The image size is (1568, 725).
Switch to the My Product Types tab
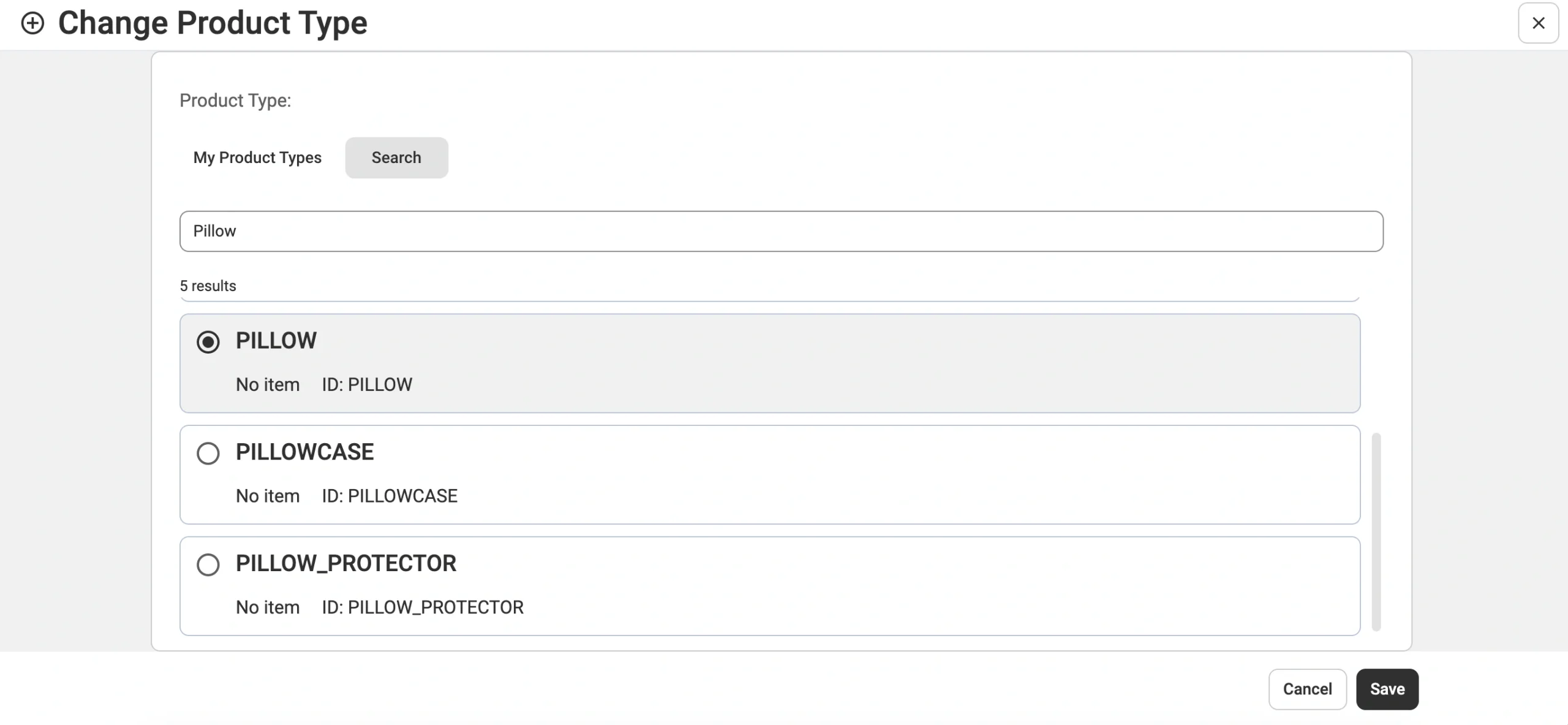257,158
